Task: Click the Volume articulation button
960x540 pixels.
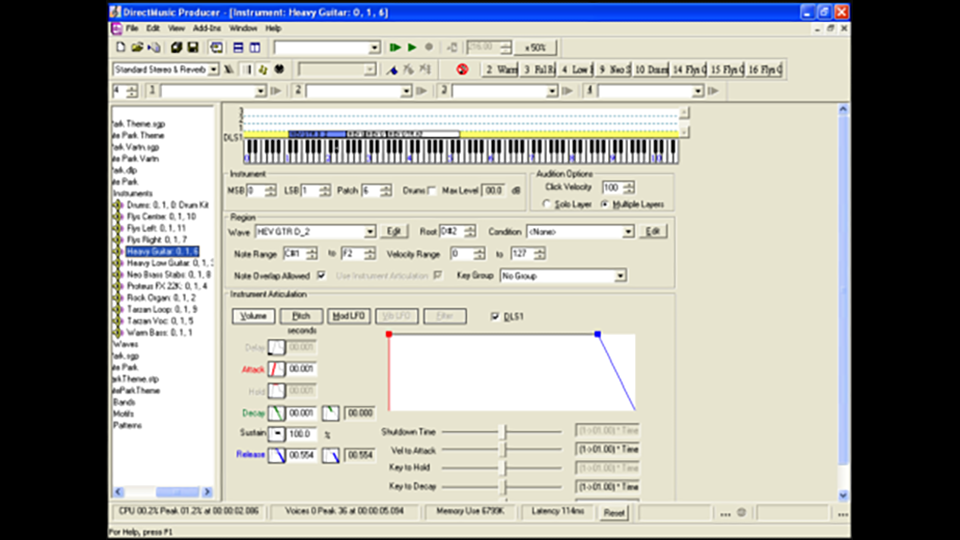Action: (253, 316)
